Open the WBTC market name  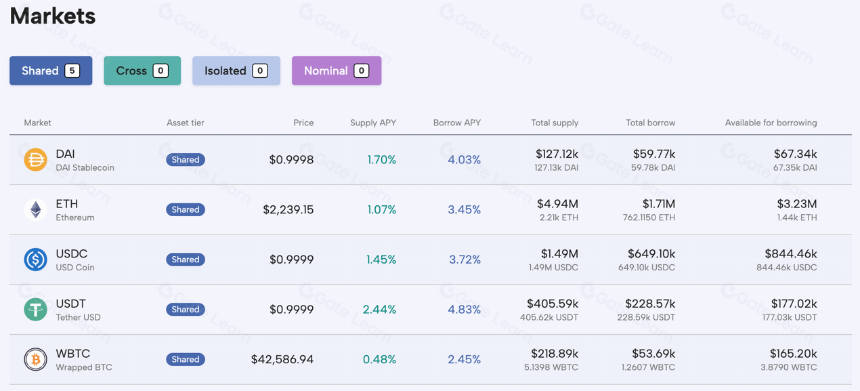73,354
